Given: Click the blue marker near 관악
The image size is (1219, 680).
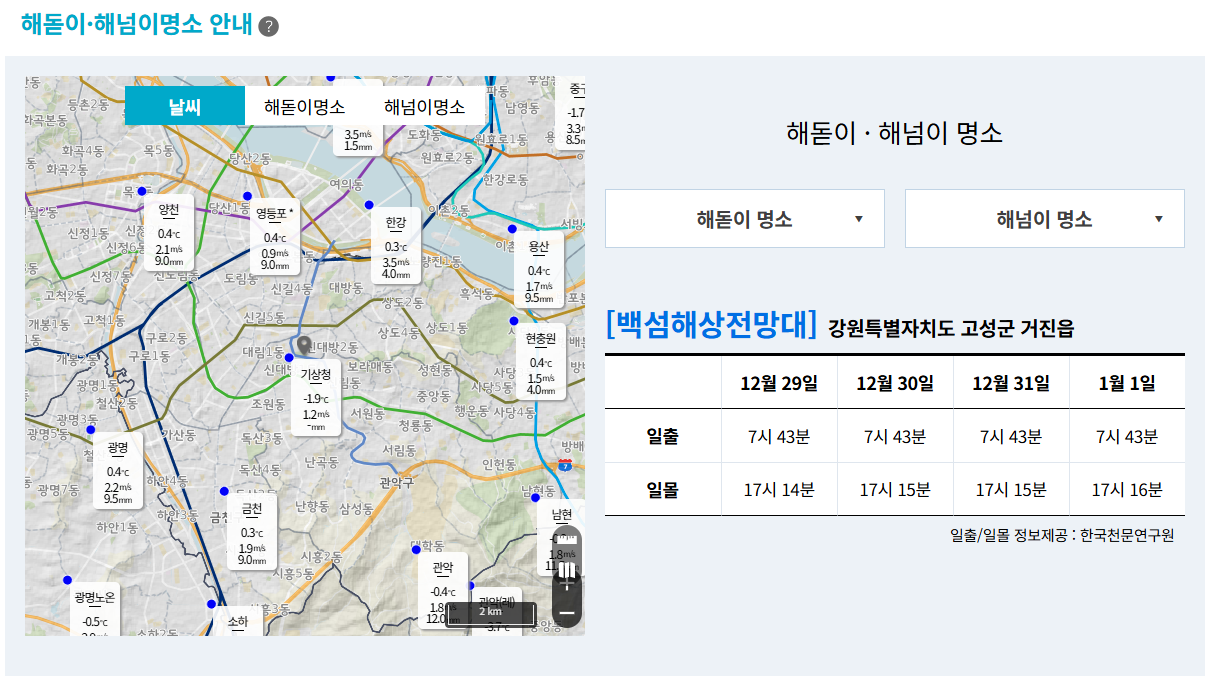Looking at the screenshot, I should tap(415, 550).
